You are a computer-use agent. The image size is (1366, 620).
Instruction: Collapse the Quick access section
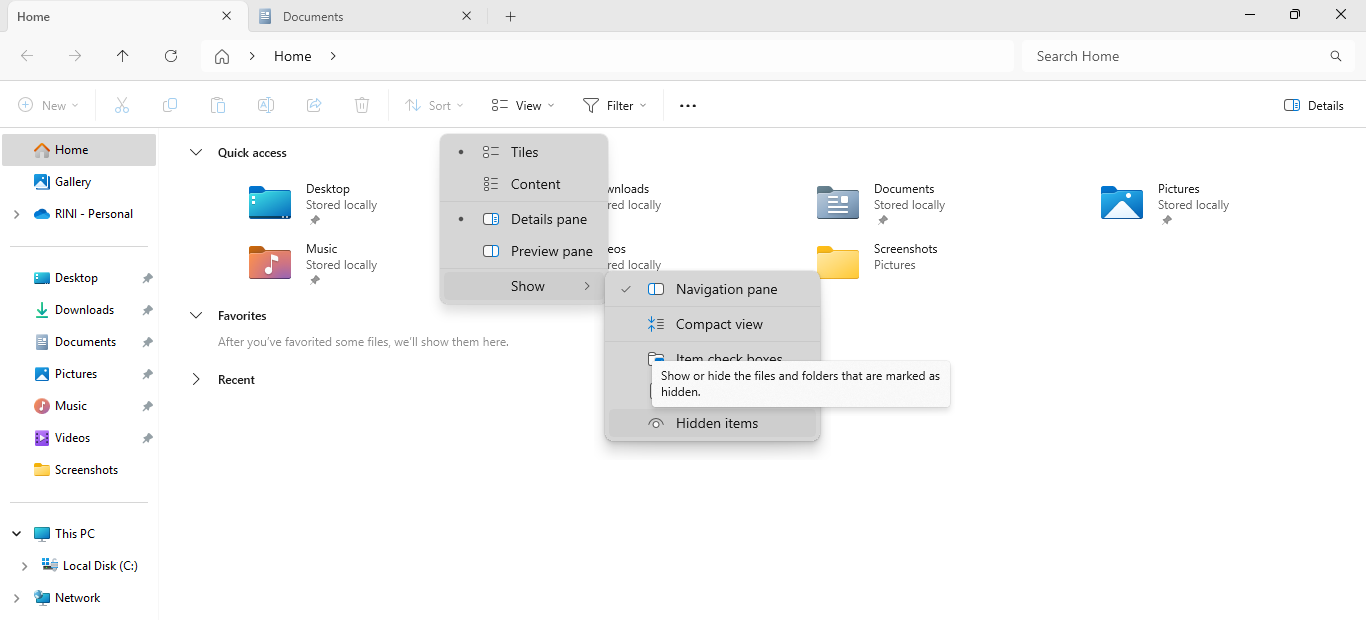click(x=196, y=153)
